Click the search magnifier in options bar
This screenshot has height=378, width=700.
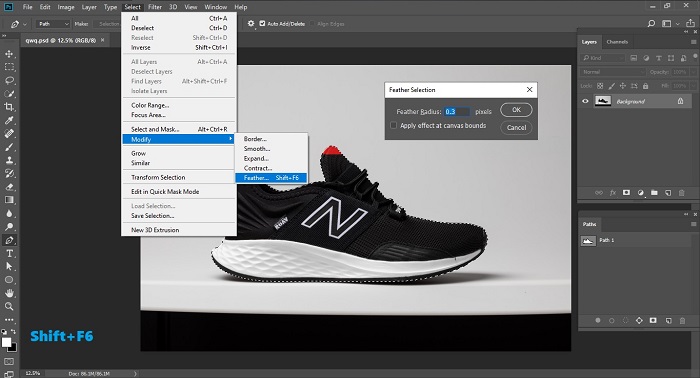pos(651,24)
